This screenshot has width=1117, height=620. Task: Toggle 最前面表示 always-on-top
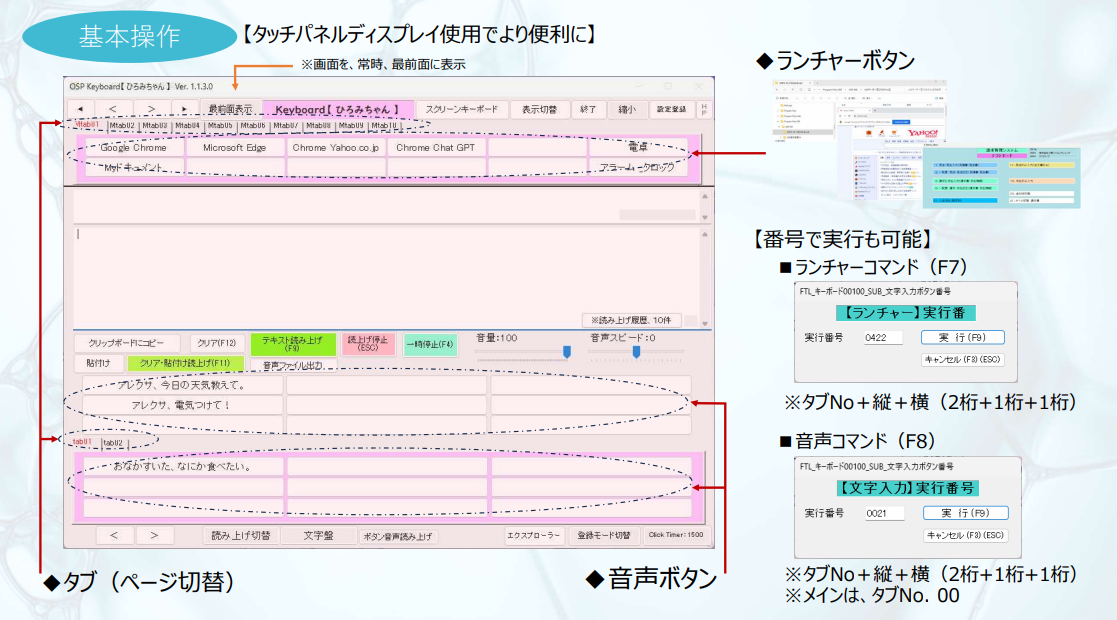230,109
